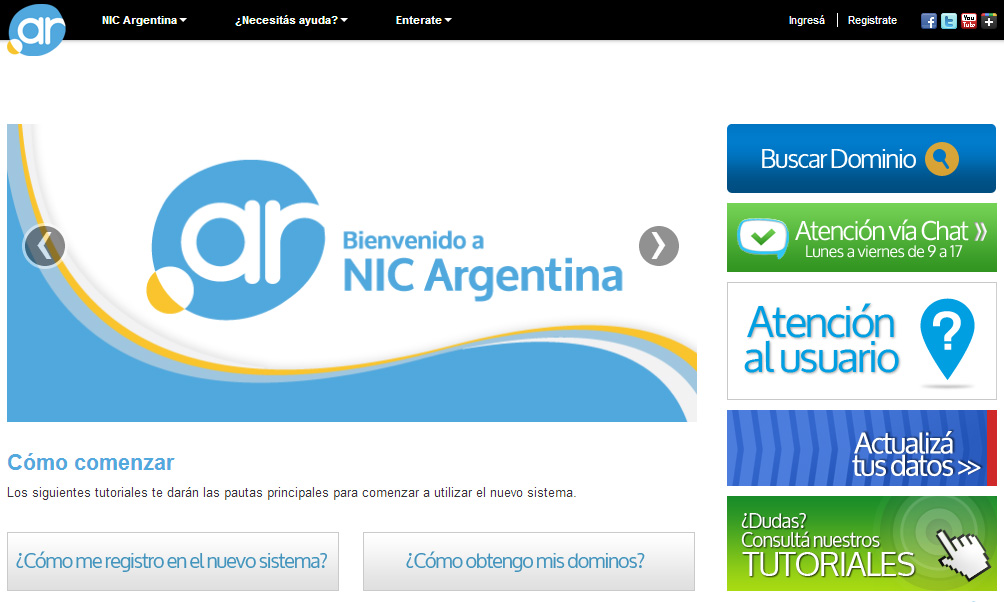Click the .ar logo in the header
Image resolution: width=1004 pixels, height=602 pixels.
point(36,29)
